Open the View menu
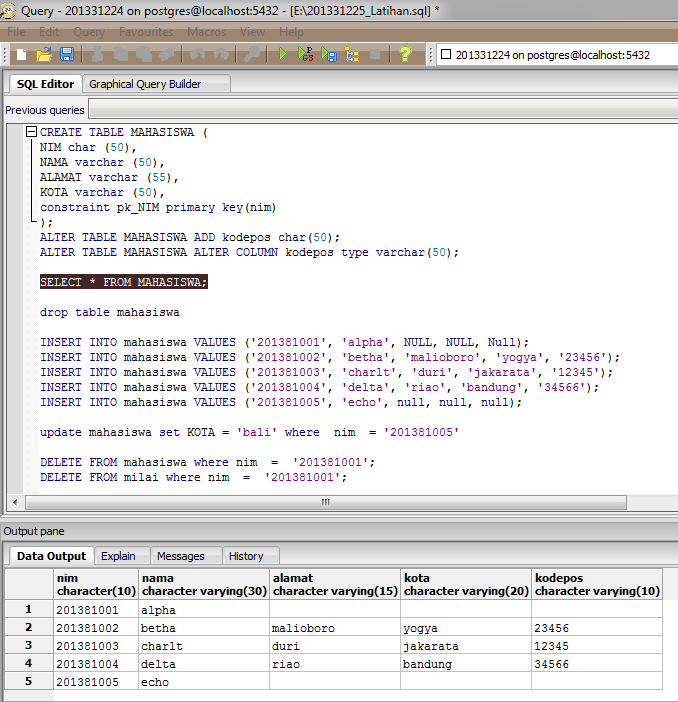The width and height of the screenshot is (678, 702). [x=252, y=32]
